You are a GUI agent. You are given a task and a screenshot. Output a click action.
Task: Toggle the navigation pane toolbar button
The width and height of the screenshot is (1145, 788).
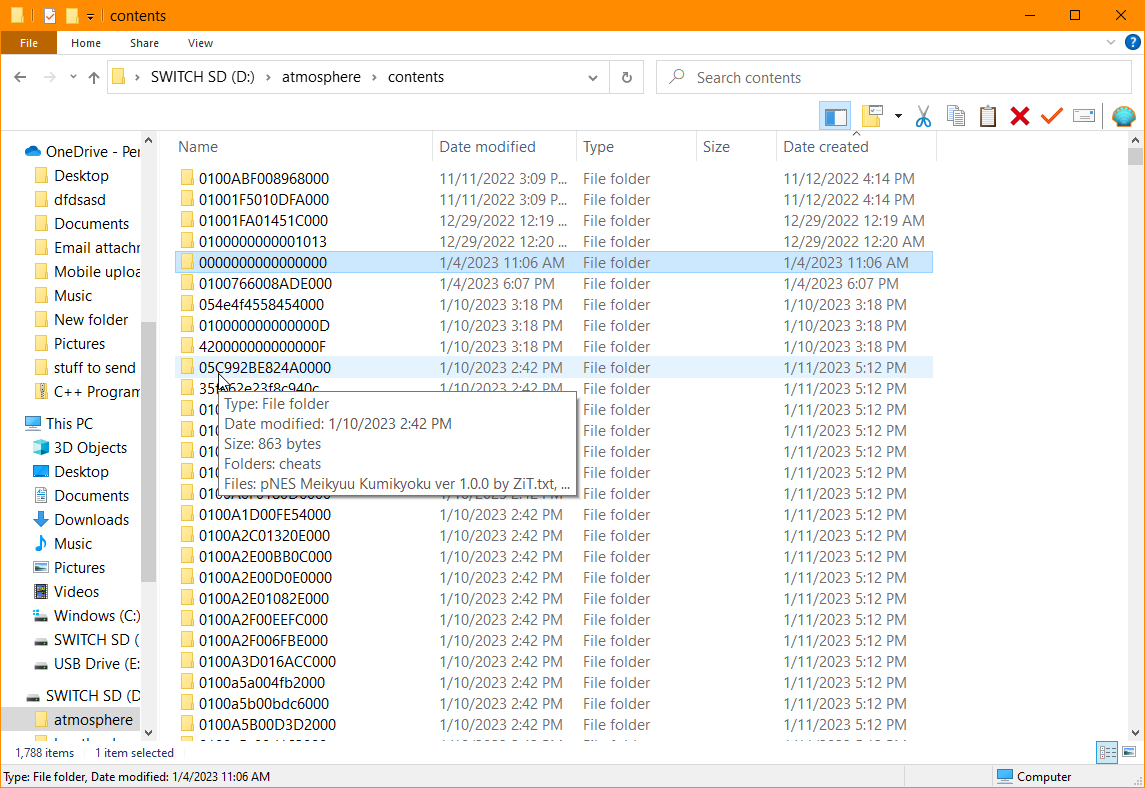[x=835, y=116]
